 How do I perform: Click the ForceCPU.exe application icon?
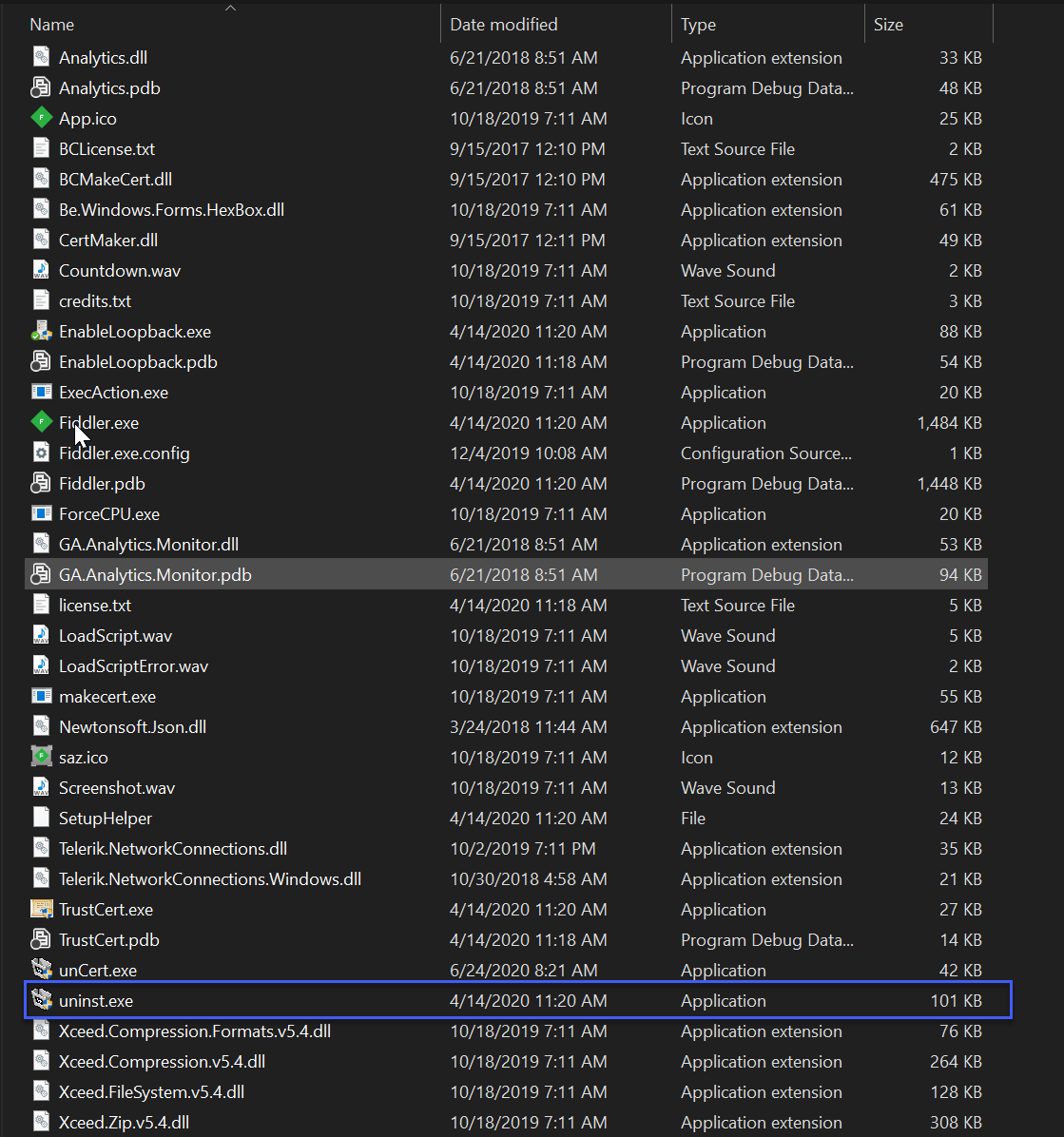pos(41,513)
